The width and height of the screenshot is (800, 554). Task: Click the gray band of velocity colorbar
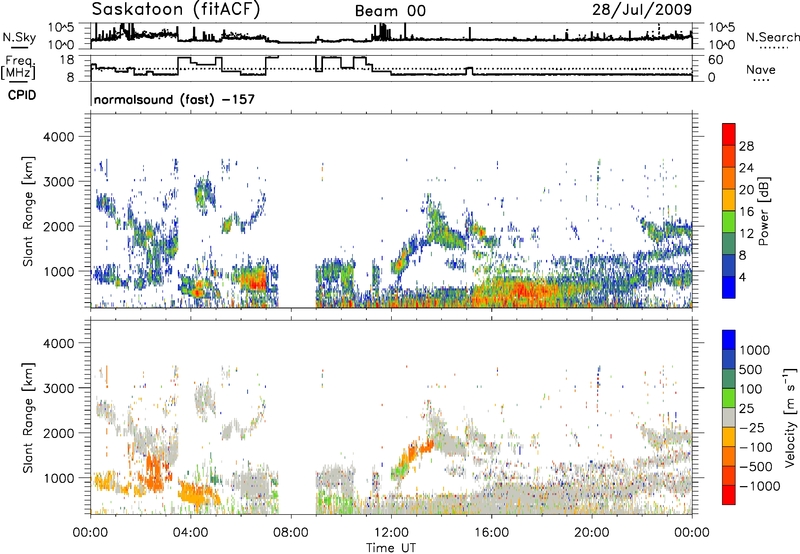click(729, 417)
